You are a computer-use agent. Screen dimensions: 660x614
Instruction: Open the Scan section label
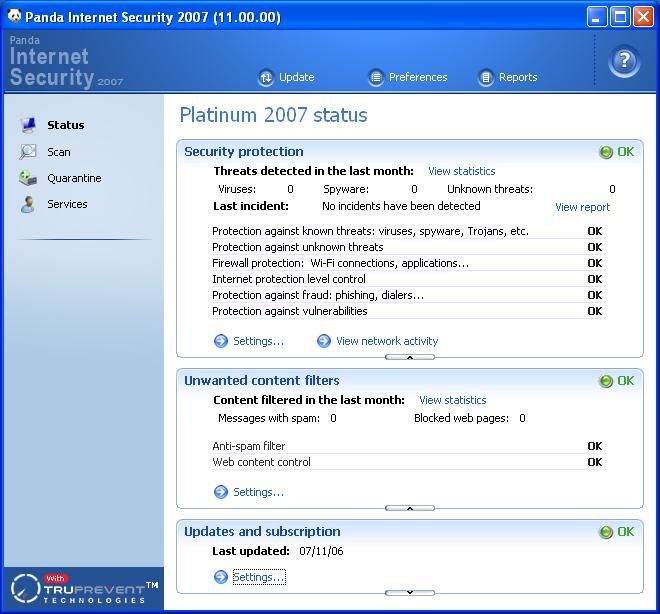point(59,152)
